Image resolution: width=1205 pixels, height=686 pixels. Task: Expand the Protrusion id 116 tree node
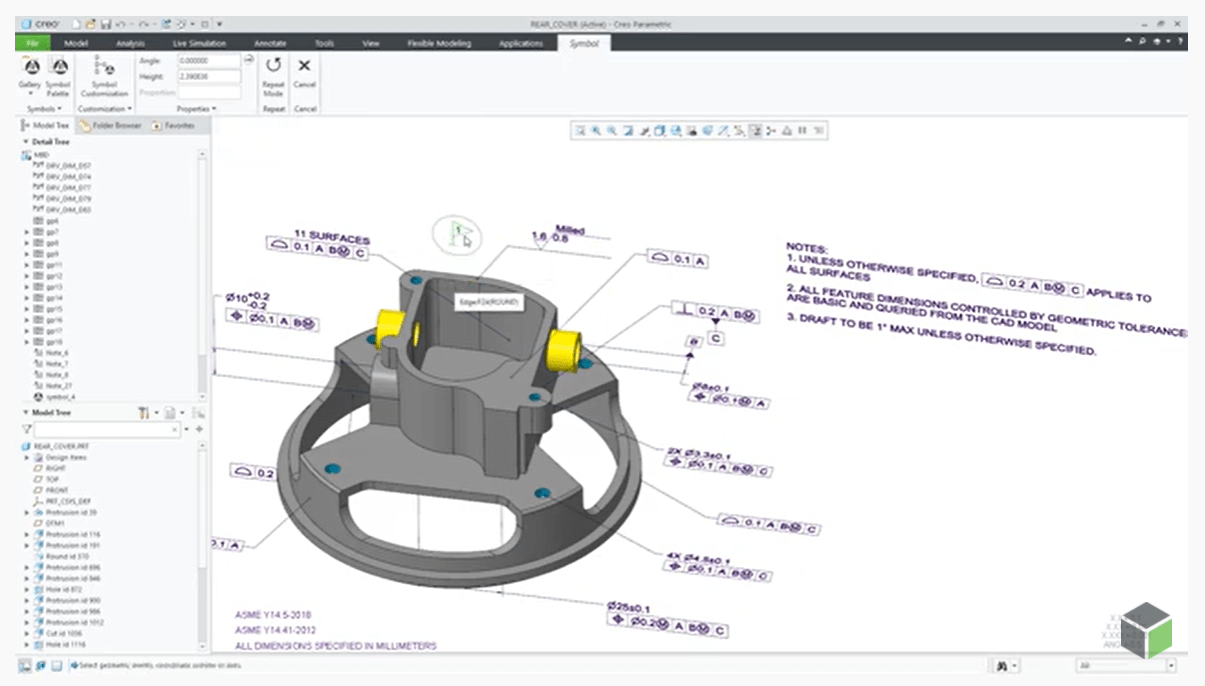click(x=26, y=534)
